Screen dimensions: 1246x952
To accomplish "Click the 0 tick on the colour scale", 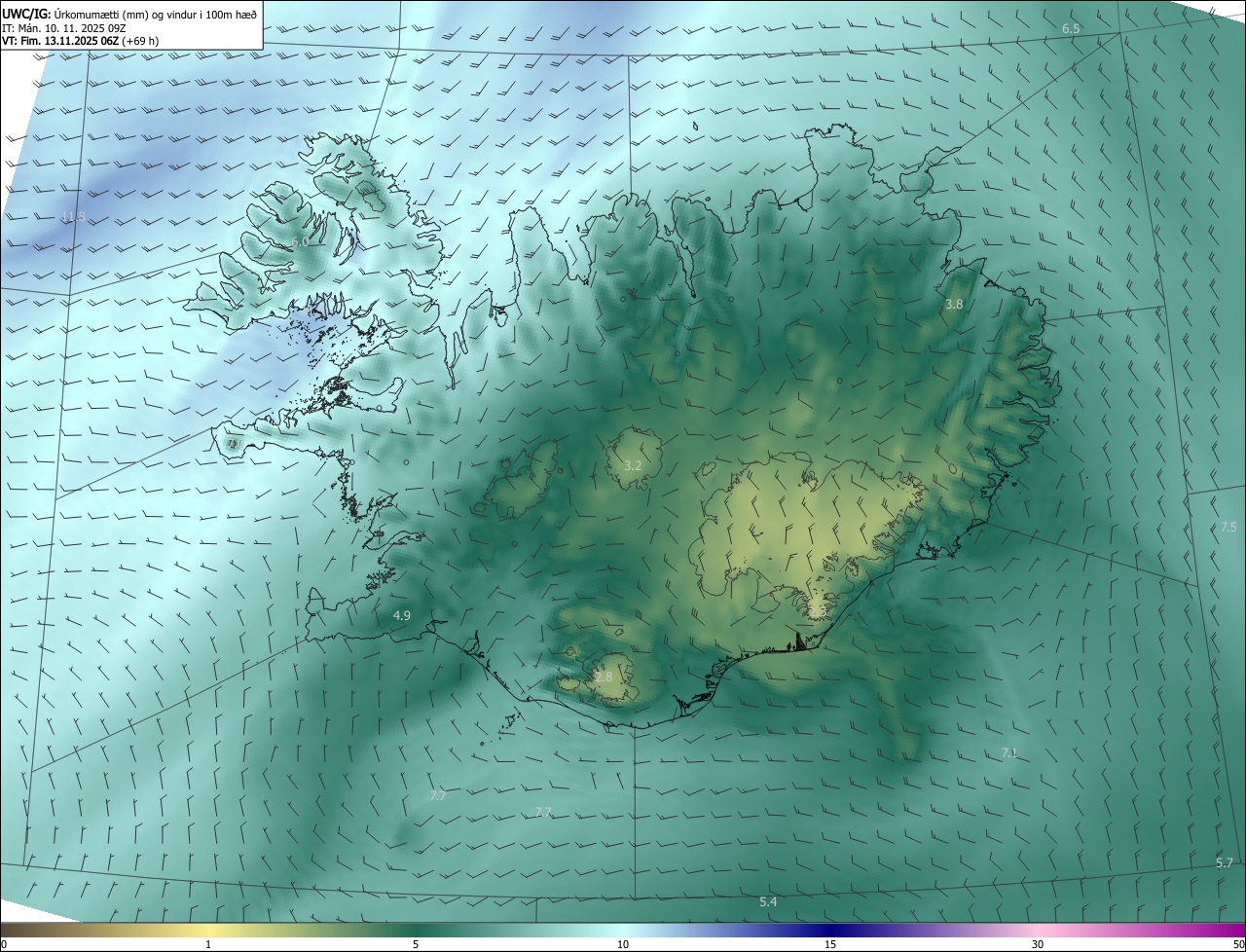I will (x=4, y=945).
